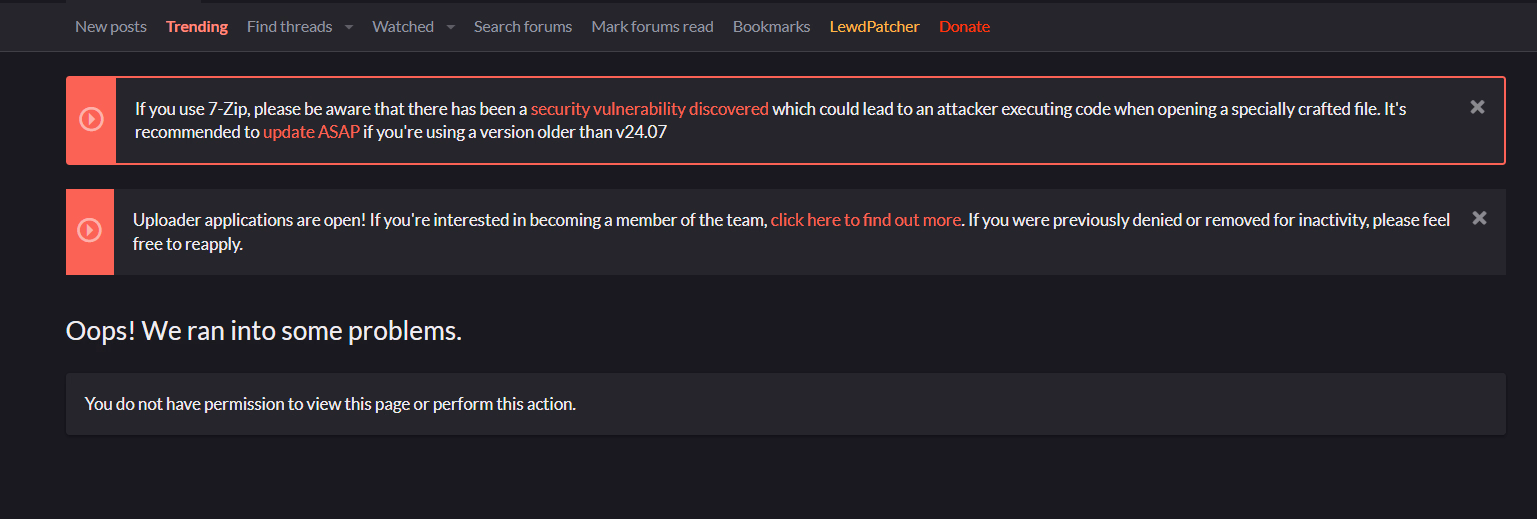
Task: Expand the Find threads dropdown arrow
Action: [x=349, y=27]
